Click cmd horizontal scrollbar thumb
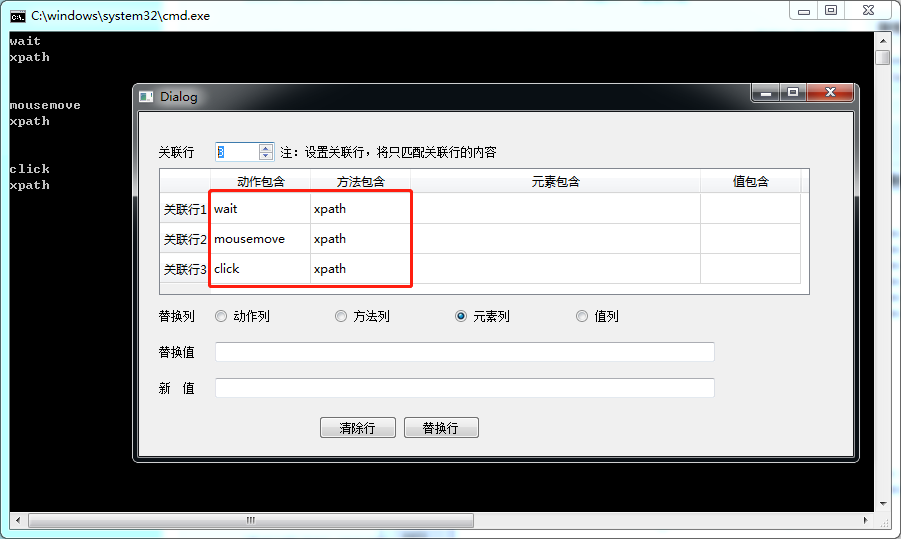This screenshot has height=539, width=901. click(251, 521)
